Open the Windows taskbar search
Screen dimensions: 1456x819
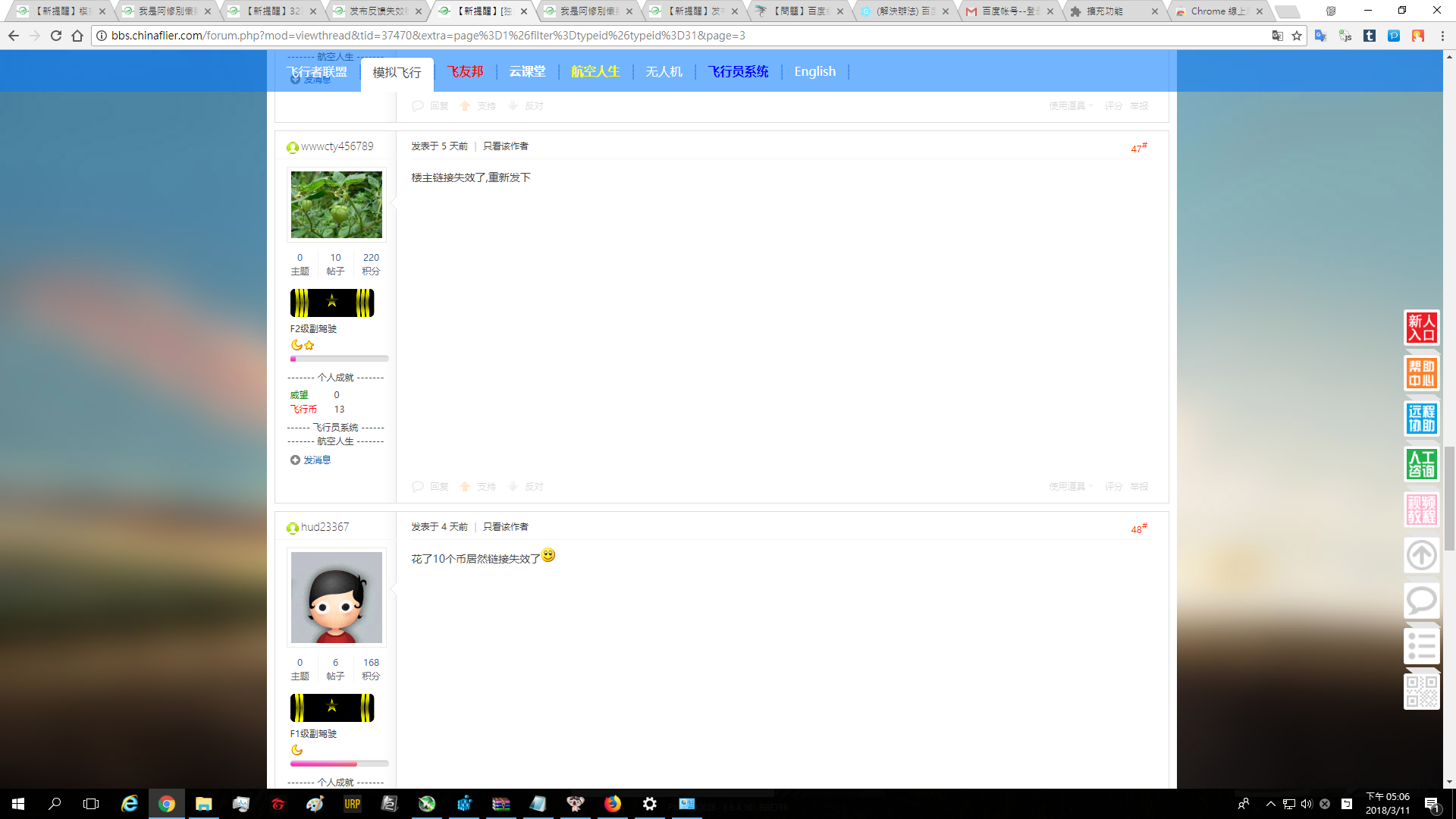pos(55,804)
